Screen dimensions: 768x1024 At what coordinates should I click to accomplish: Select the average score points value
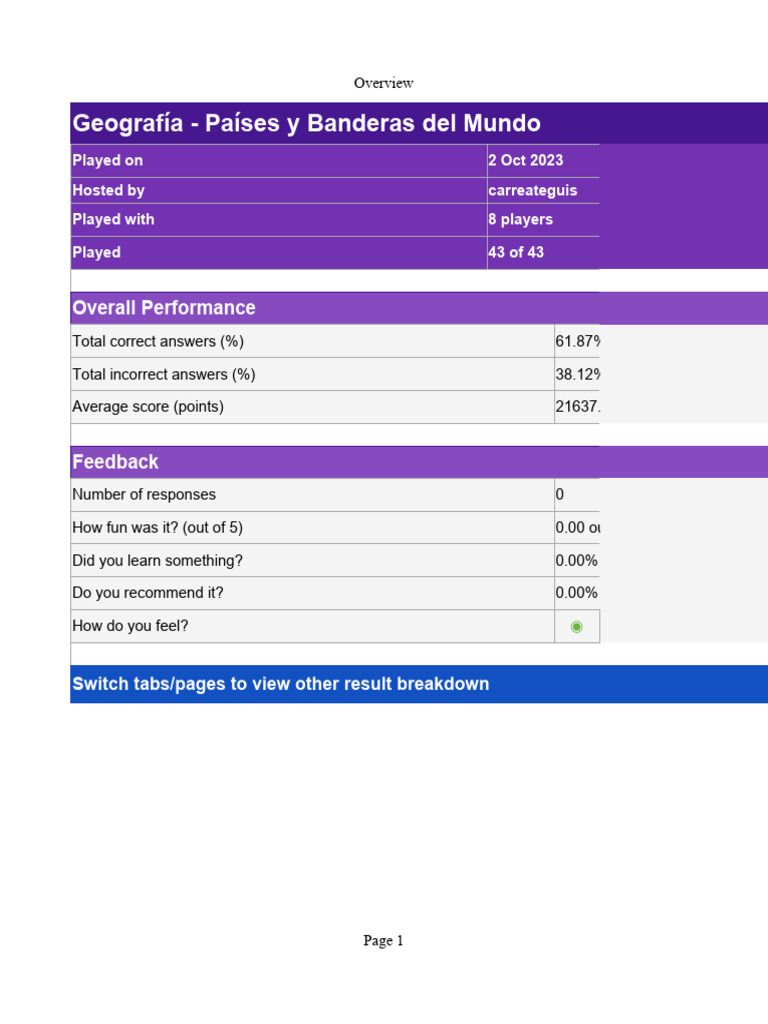click(577, 407)
